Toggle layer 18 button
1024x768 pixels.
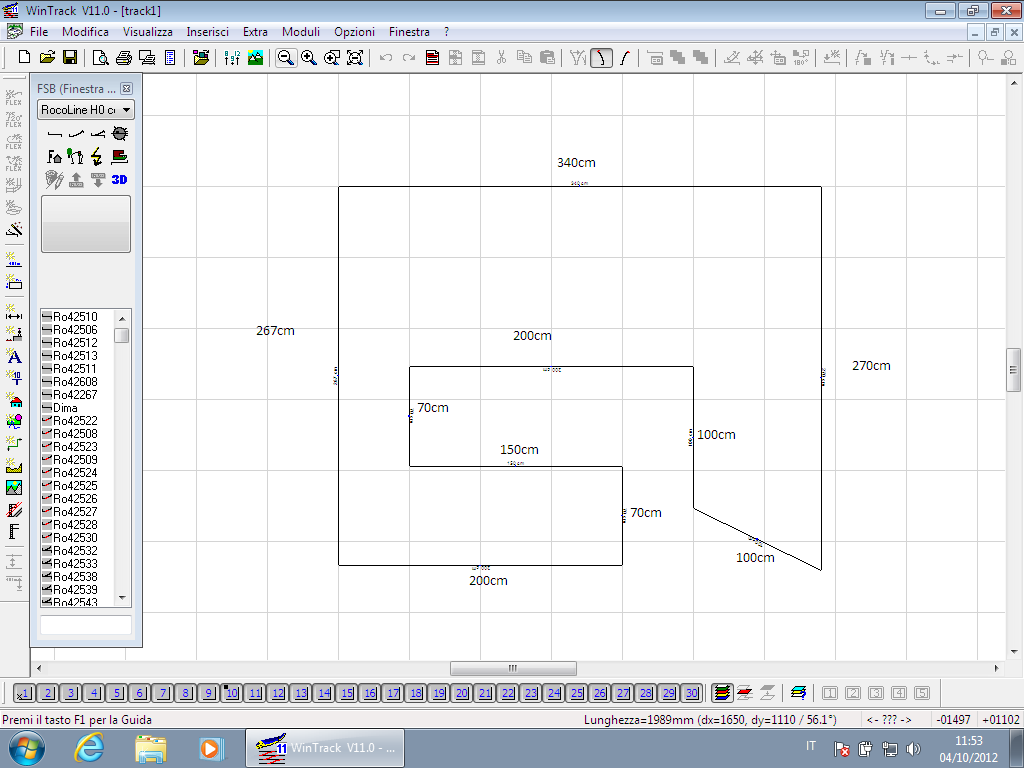click(x=416, y=693)
